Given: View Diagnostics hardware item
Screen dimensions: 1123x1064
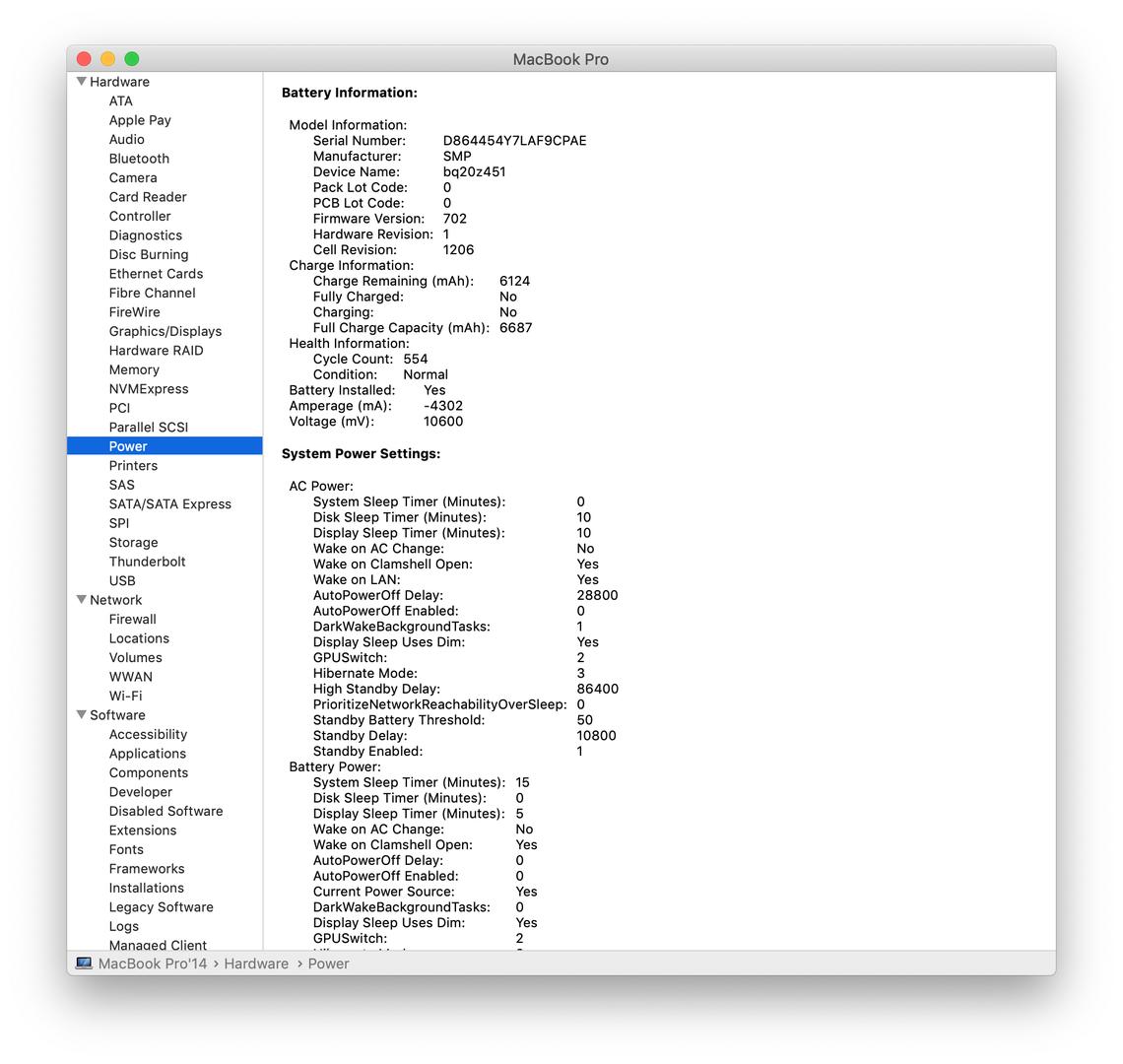Looking at the screenshot, I should pos(146,235).
